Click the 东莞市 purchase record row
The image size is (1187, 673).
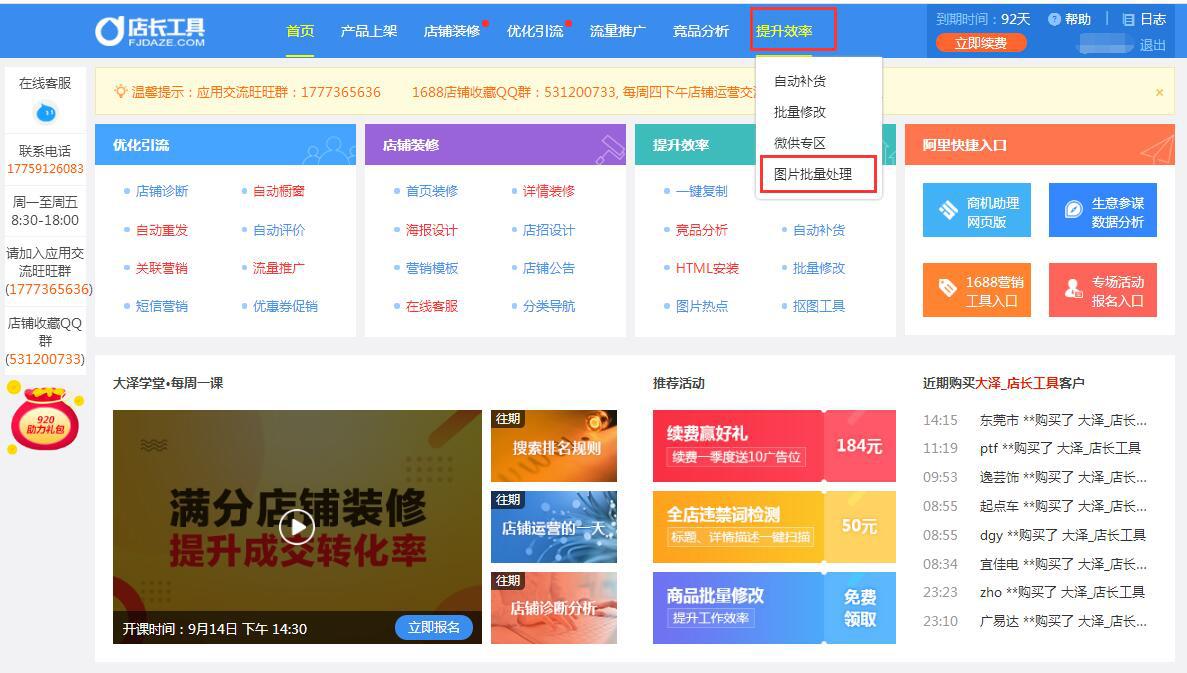[x=1035, y=420]
